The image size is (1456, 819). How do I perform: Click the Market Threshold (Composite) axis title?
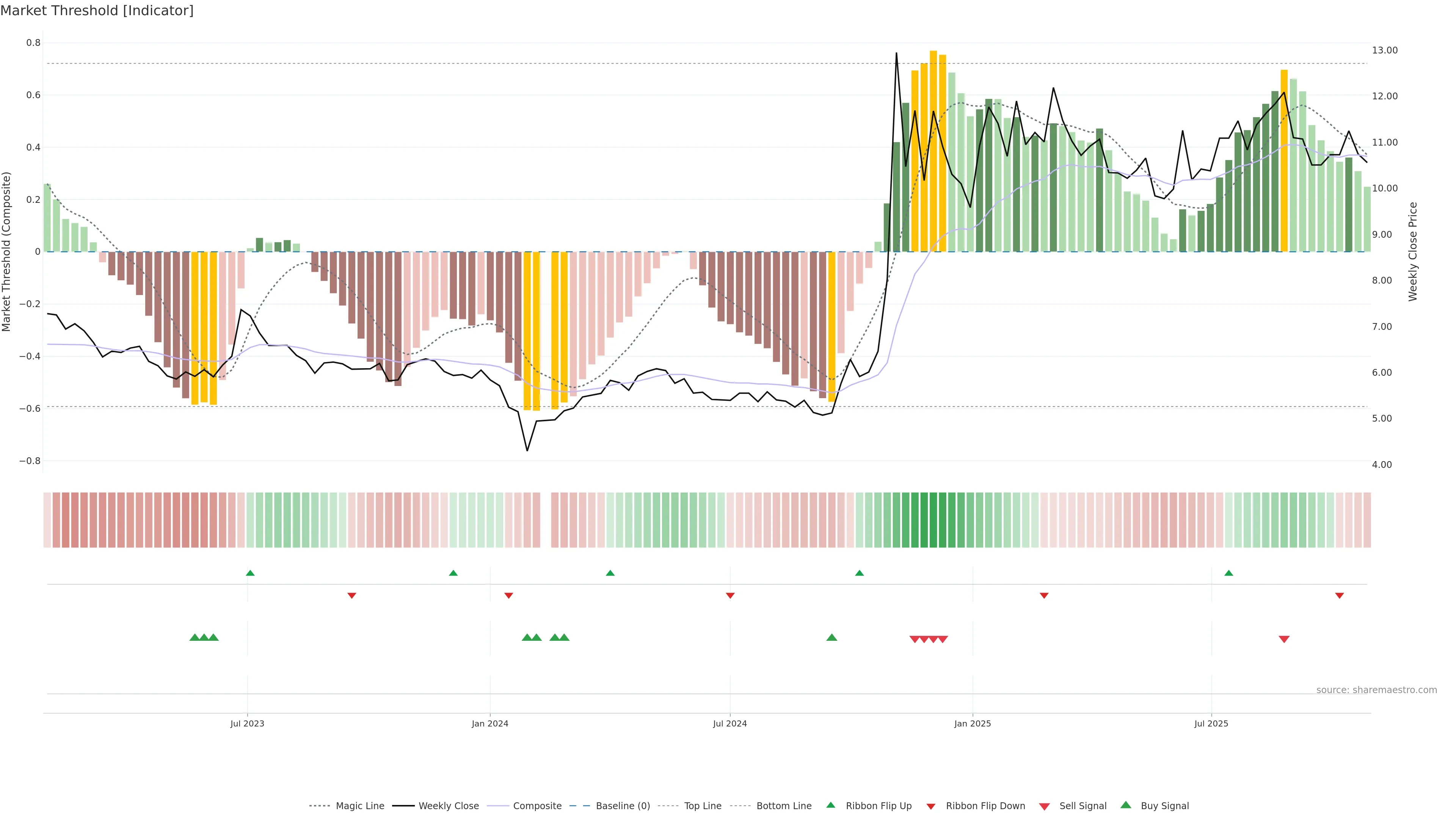coord(7,251)
